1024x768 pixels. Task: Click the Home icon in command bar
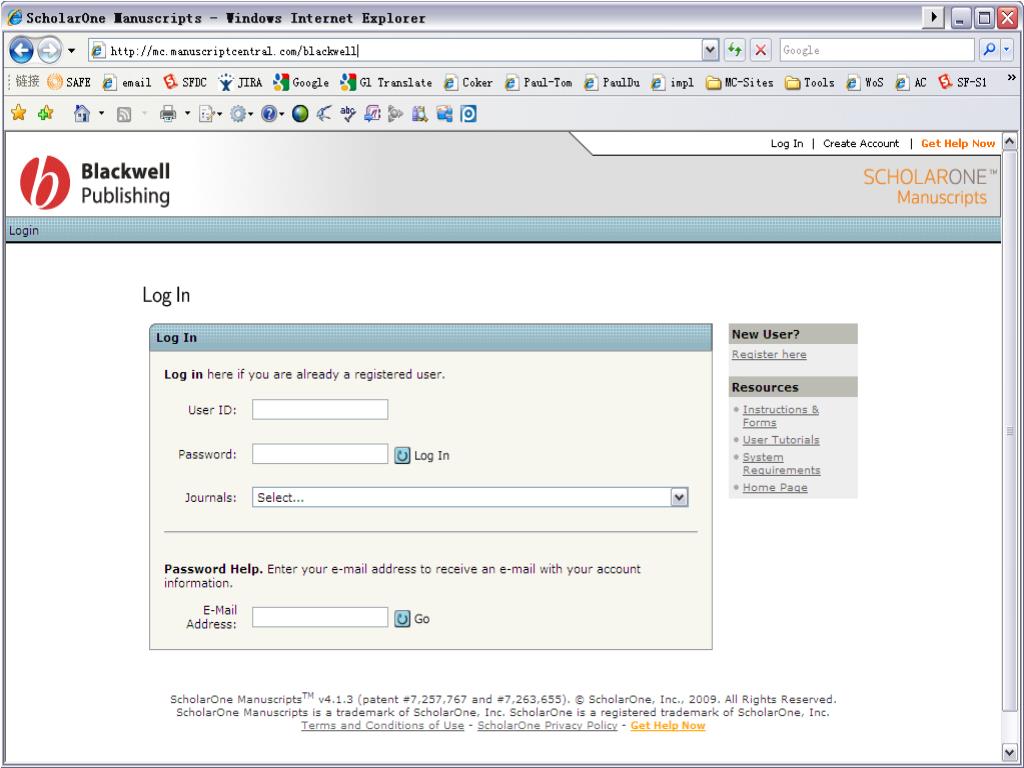click(82, 114)
